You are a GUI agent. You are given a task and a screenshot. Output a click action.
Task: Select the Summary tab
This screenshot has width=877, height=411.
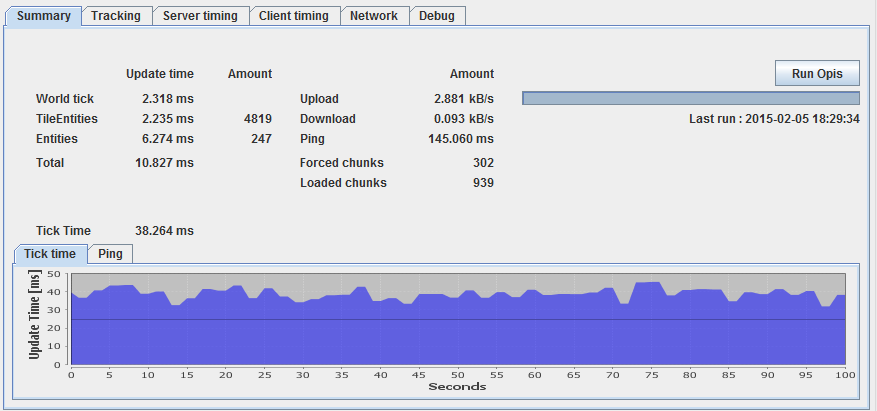click(43, 16)
